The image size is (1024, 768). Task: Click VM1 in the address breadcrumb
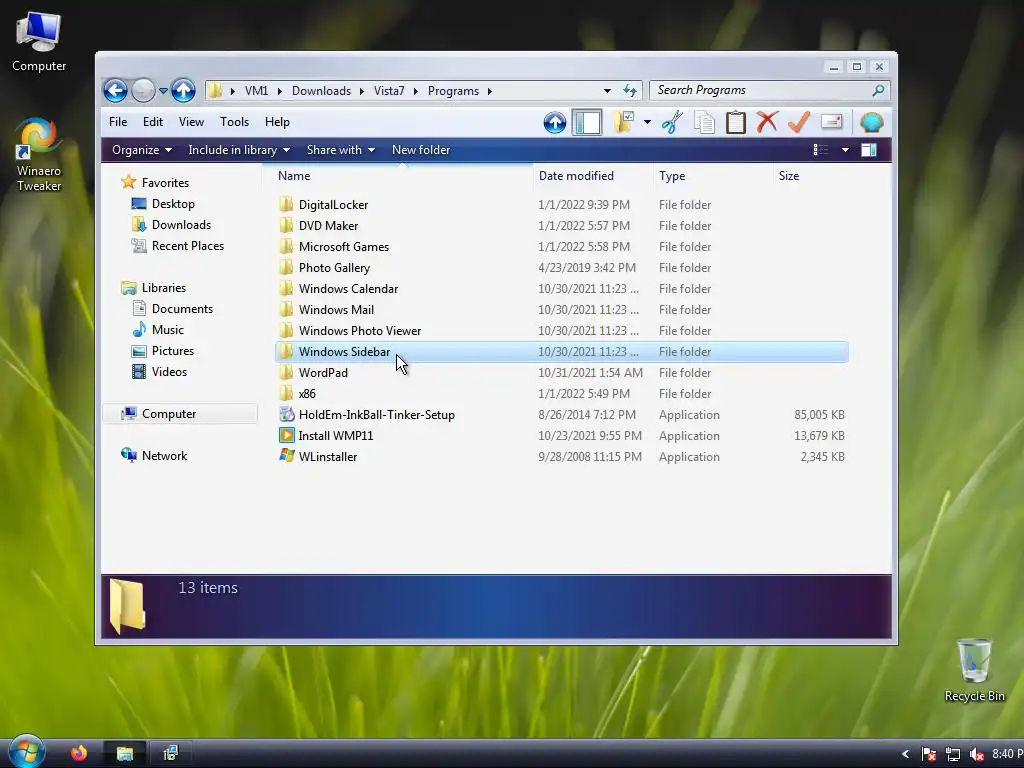tap(256, 91)
